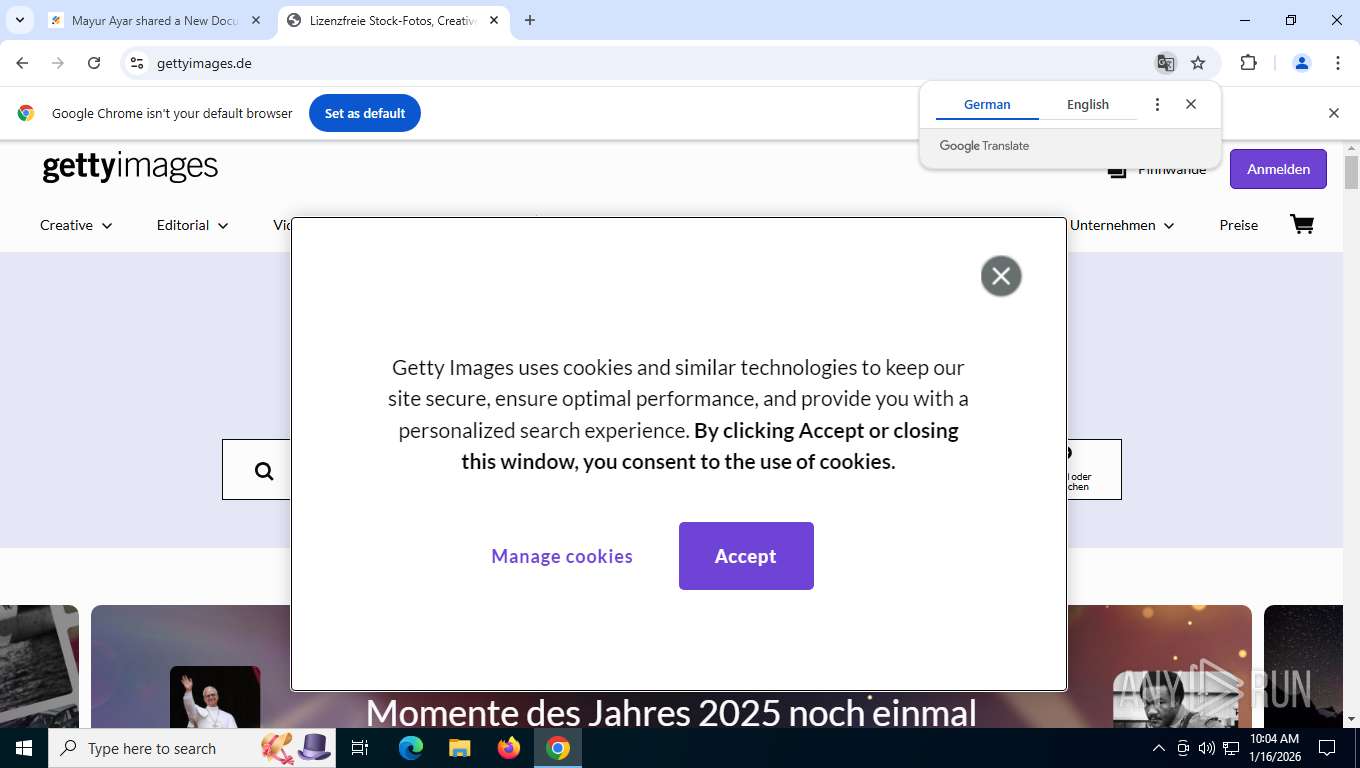The width and height of the screenshot is (1360, 768).
Task: View site information icon beside URL
Action: (137, 63)
